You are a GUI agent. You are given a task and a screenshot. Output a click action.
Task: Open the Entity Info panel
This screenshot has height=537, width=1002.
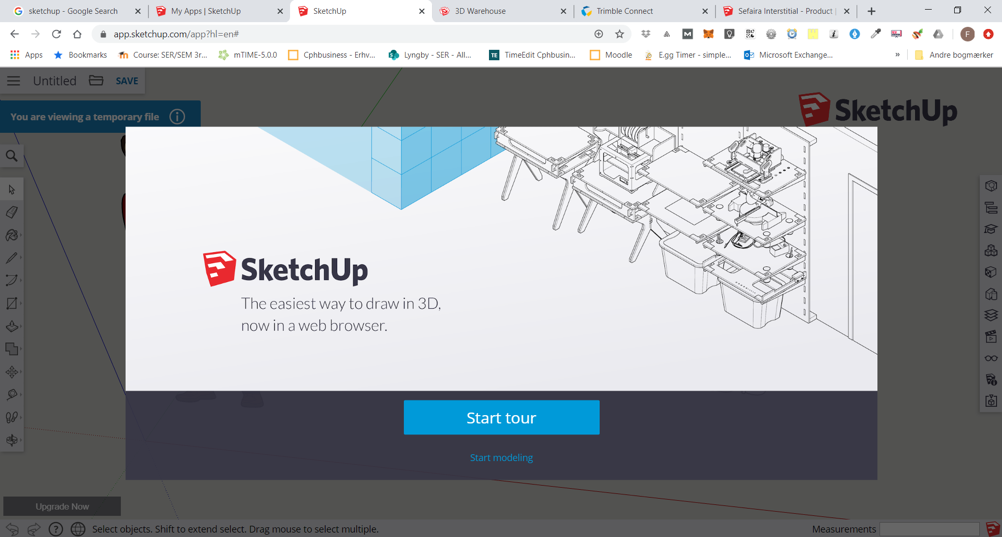[x=991, y=185]
